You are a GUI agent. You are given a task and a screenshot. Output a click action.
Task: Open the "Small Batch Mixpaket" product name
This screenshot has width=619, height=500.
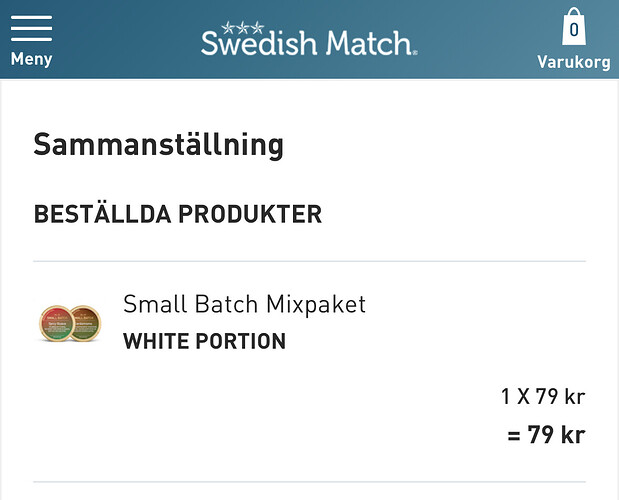[x=244, y=304]
